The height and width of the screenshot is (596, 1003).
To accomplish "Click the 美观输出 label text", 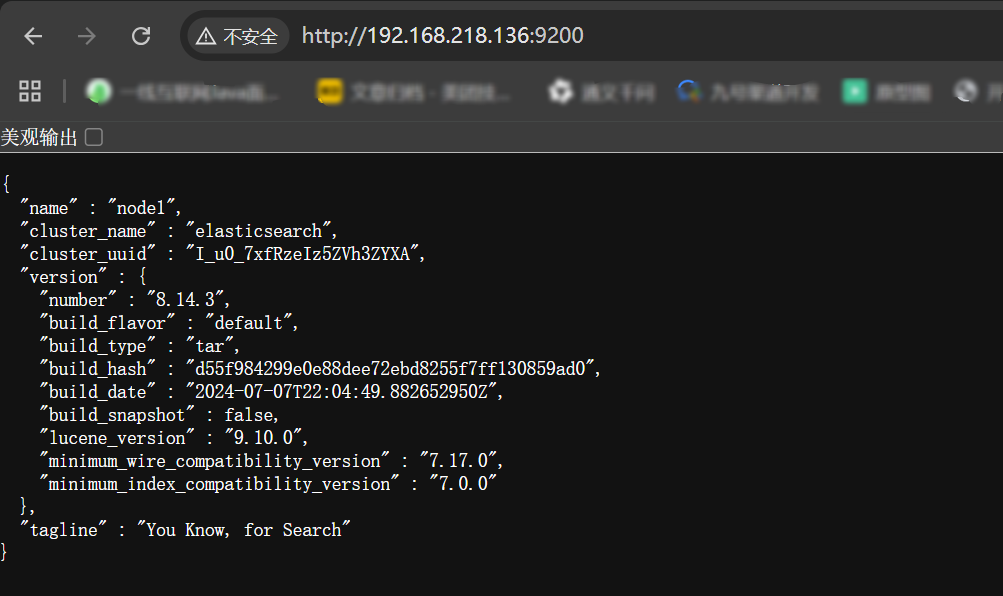I will (x=39, y=138).
